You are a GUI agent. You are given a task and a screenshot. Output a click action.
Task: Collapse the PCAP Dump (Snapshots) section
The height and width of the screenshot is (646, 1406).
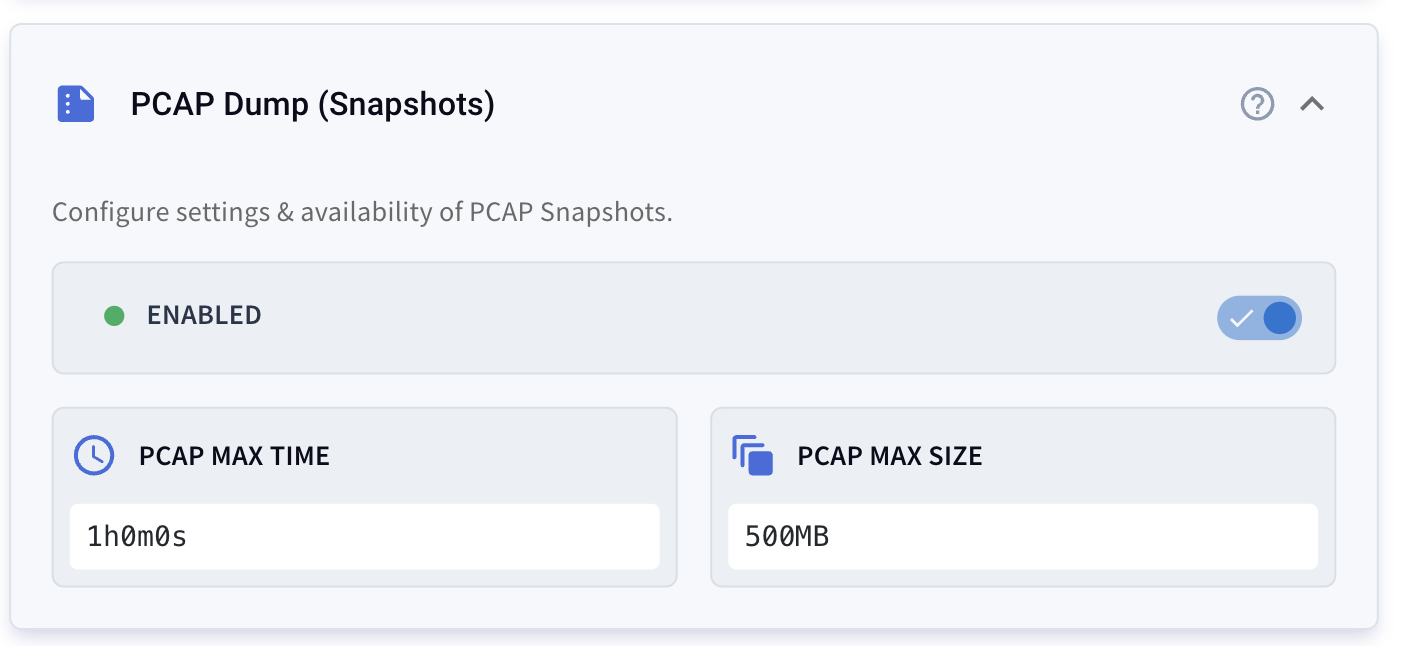pos(1313,103)
